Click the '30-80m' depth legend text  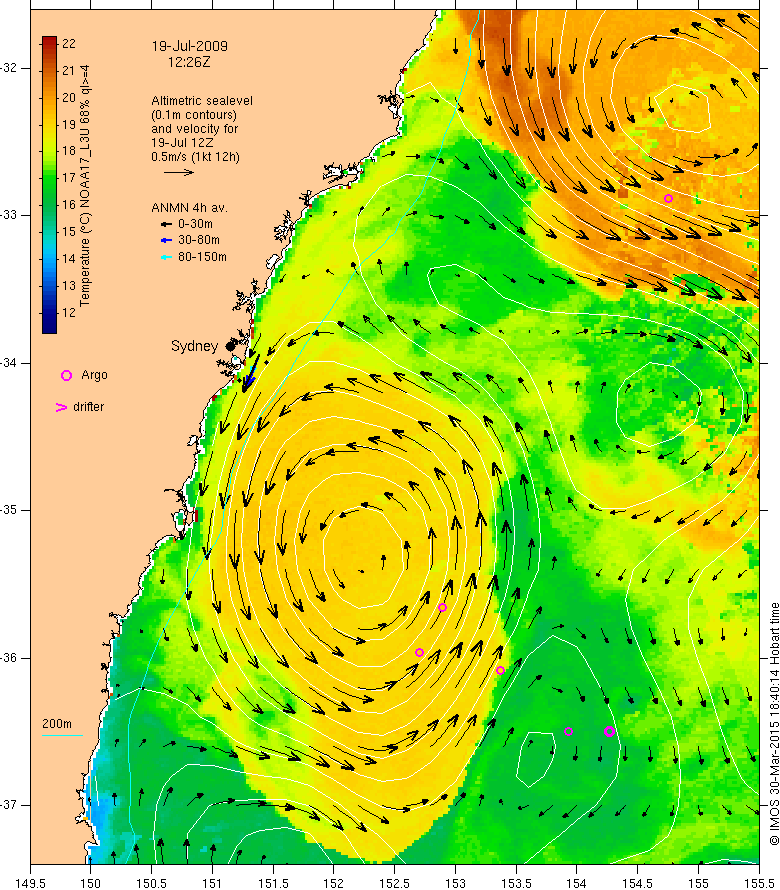coord(199,240)
